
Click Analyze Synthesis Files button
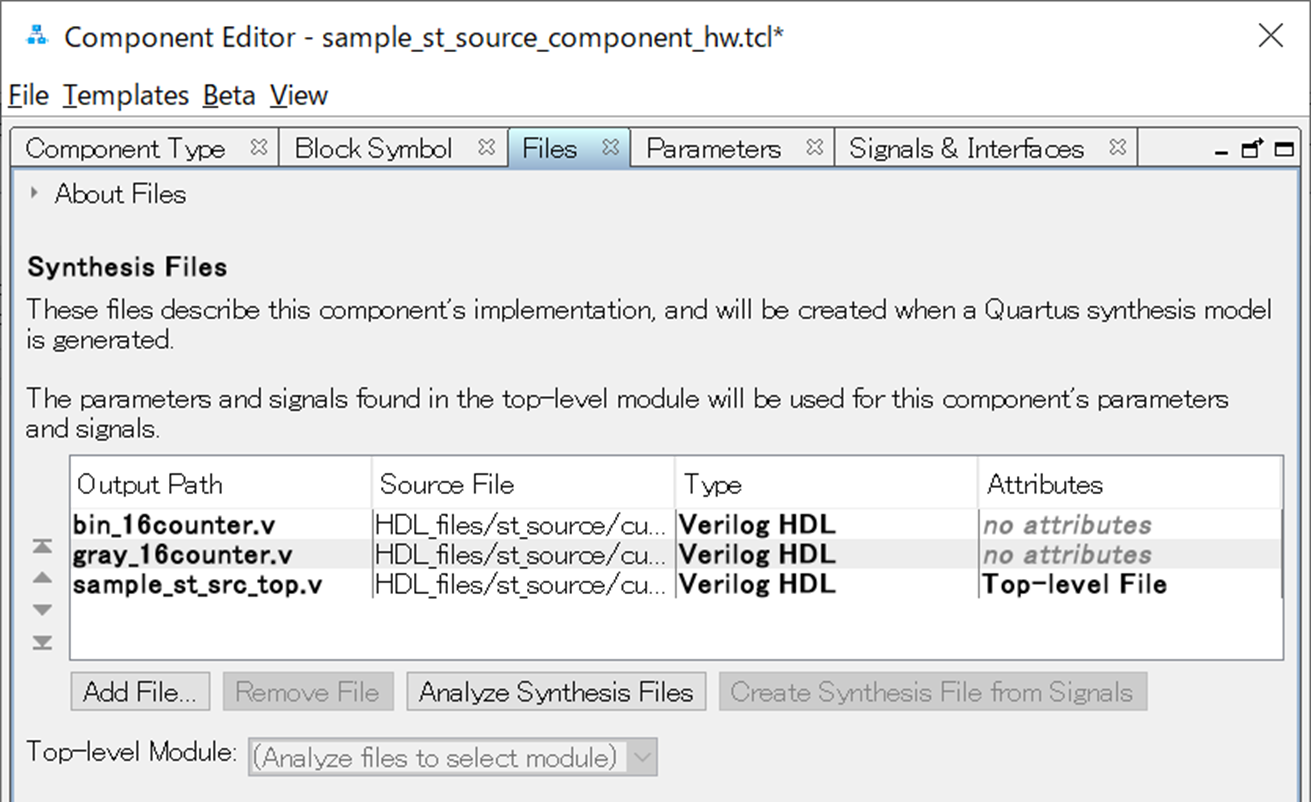click(x=556, y=692)
